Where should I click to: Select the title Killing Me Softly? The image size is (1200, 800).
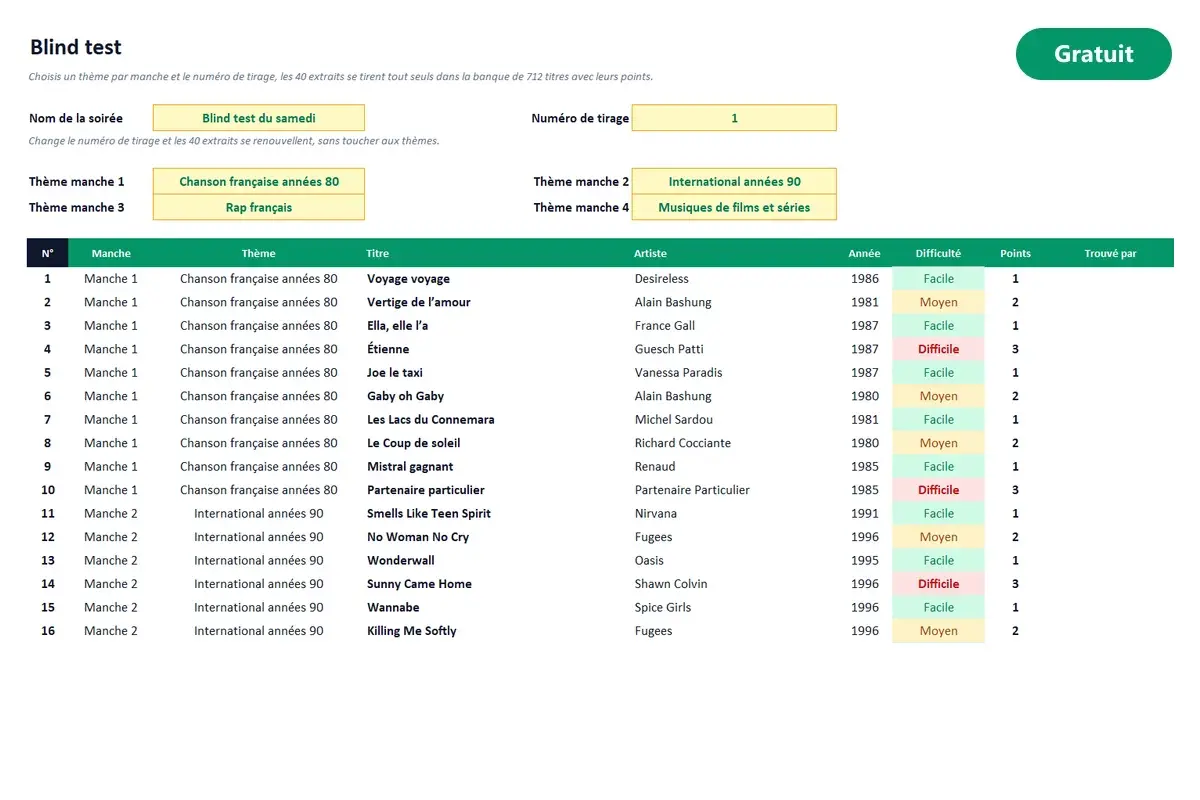[x=411, y=631]
